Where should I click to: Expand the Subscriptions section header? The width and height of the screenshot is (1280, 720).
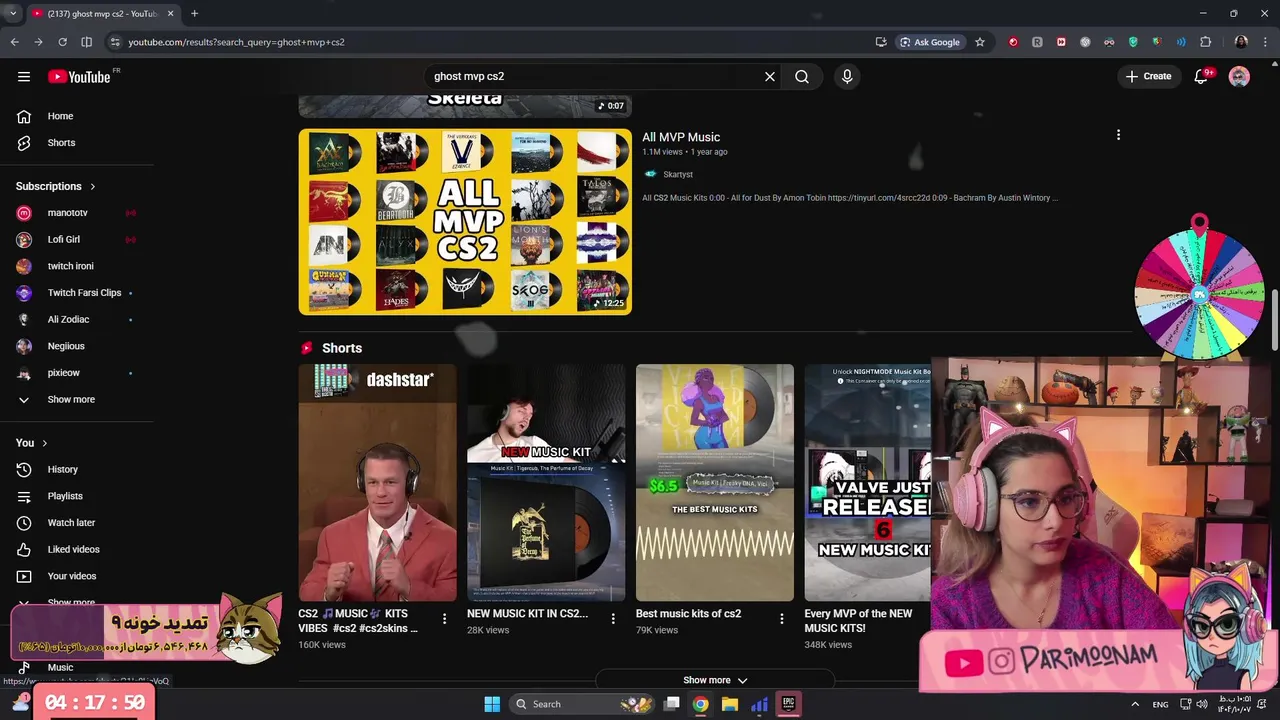(x=56, y=186)
